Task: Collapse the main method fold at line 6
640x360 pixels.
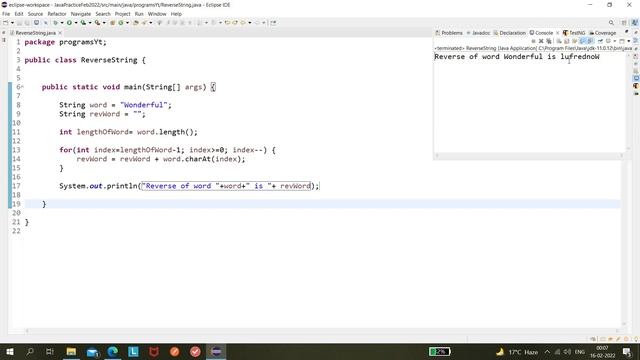Action: point(22,87)
